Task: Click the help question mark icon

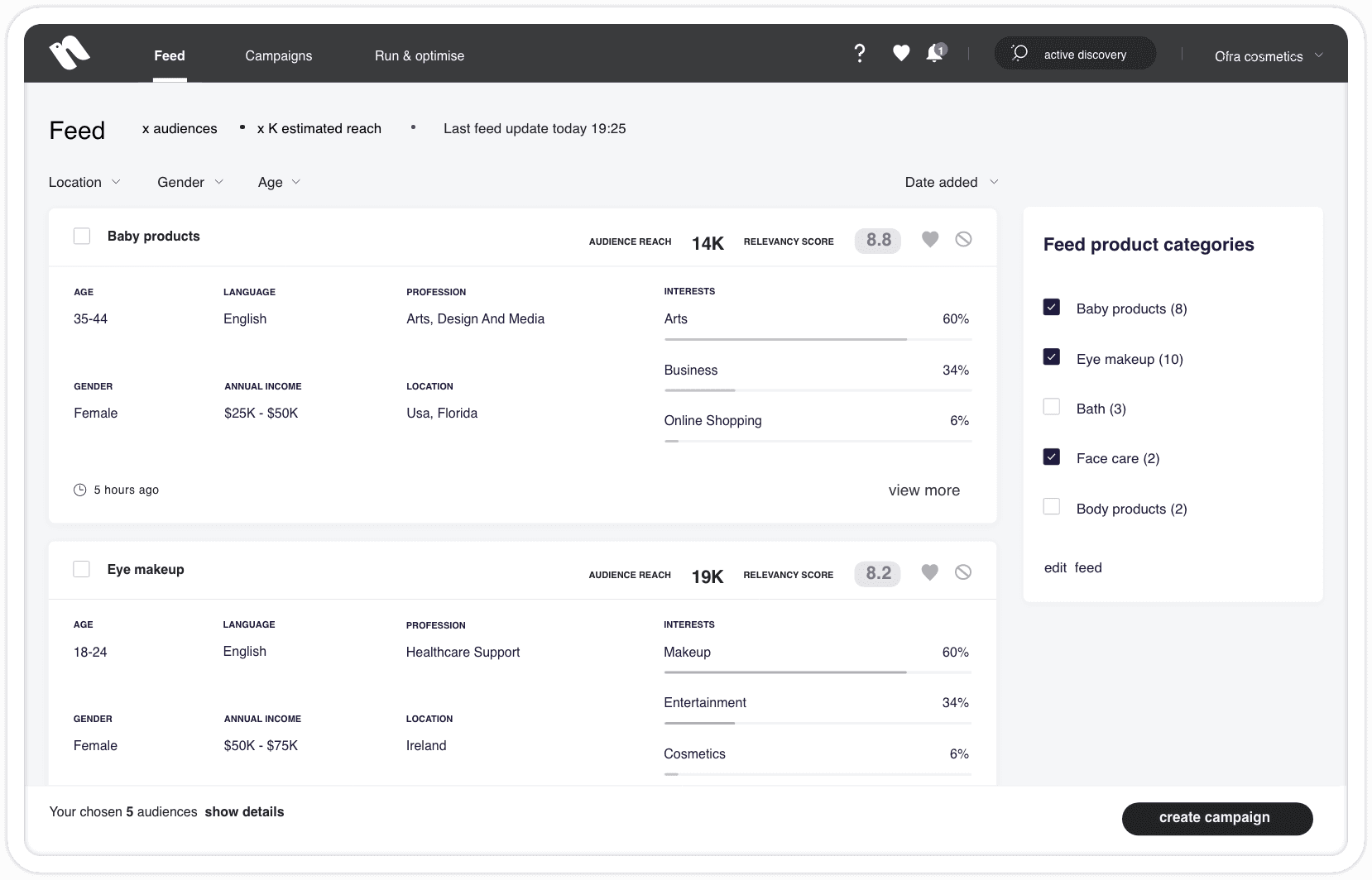Action: pyautogui.click(x=860, y=54)
